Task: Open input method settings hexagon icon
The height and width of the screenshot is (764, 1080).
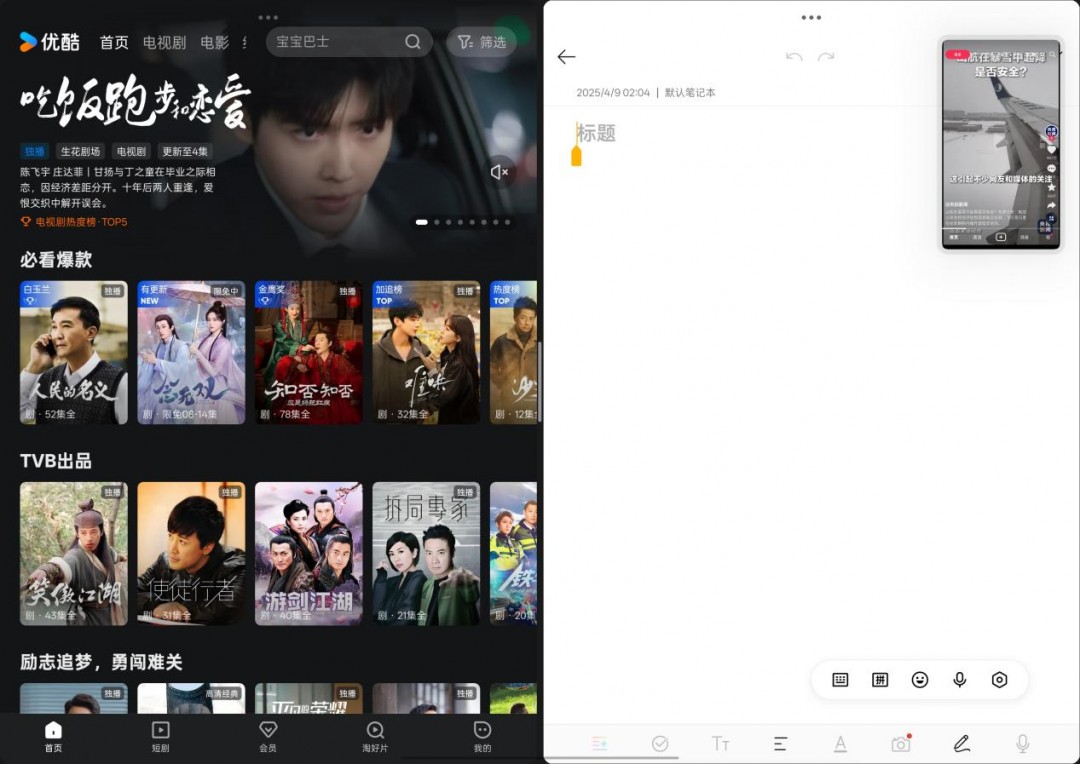Action: click(999, 680)
